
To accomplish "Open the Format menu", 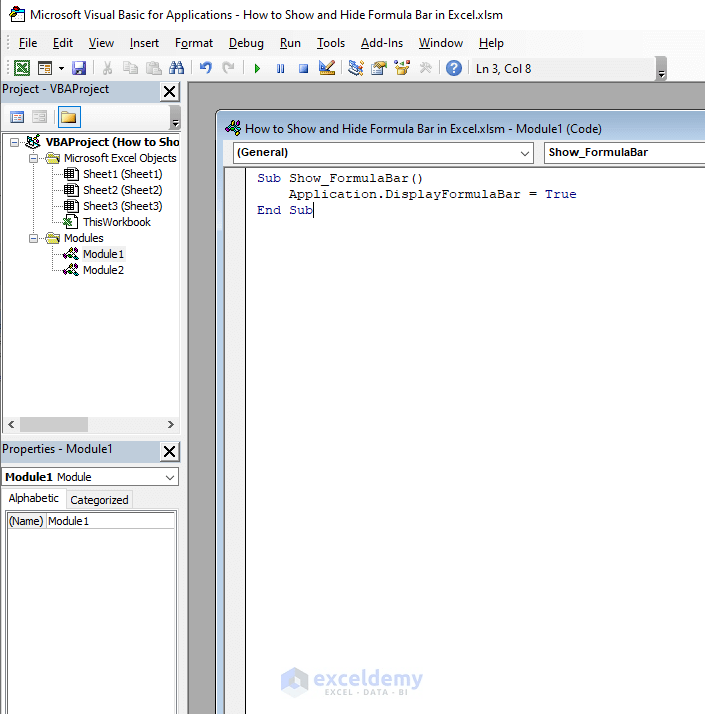I will tap(194, 43).
